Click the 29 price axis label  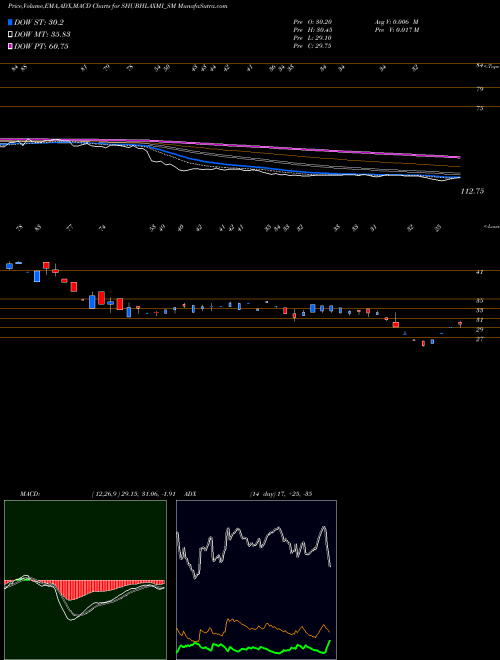point(479,330)
